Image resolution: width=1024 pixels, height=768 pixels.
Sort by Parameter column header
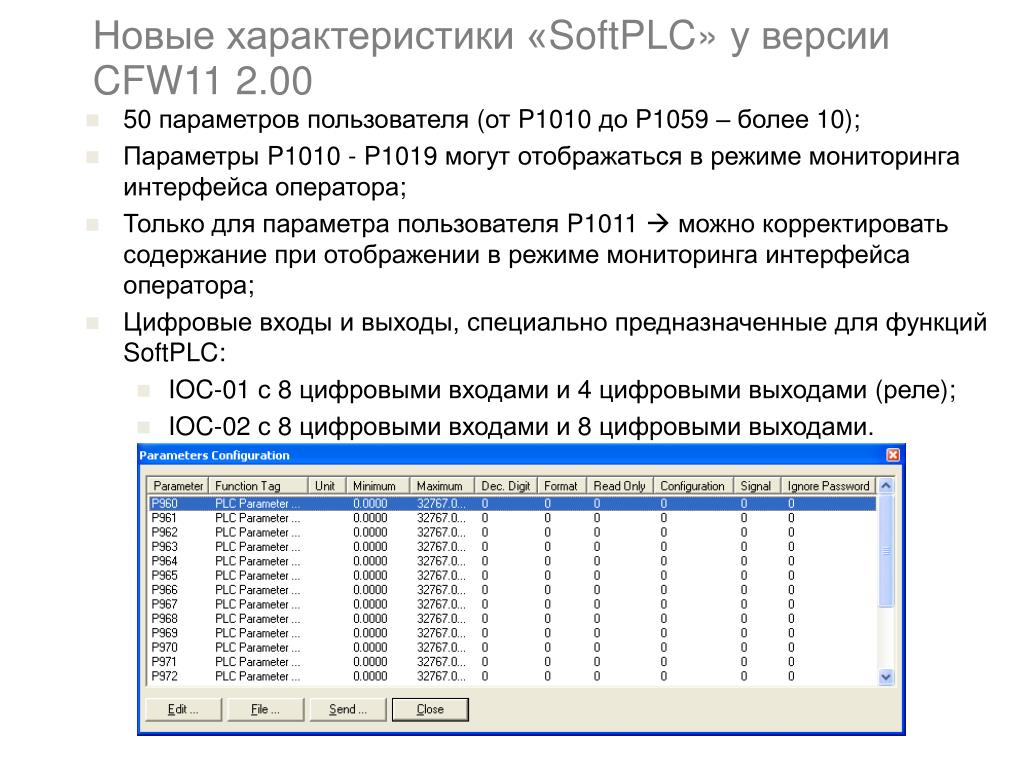[x=178, y=486]
